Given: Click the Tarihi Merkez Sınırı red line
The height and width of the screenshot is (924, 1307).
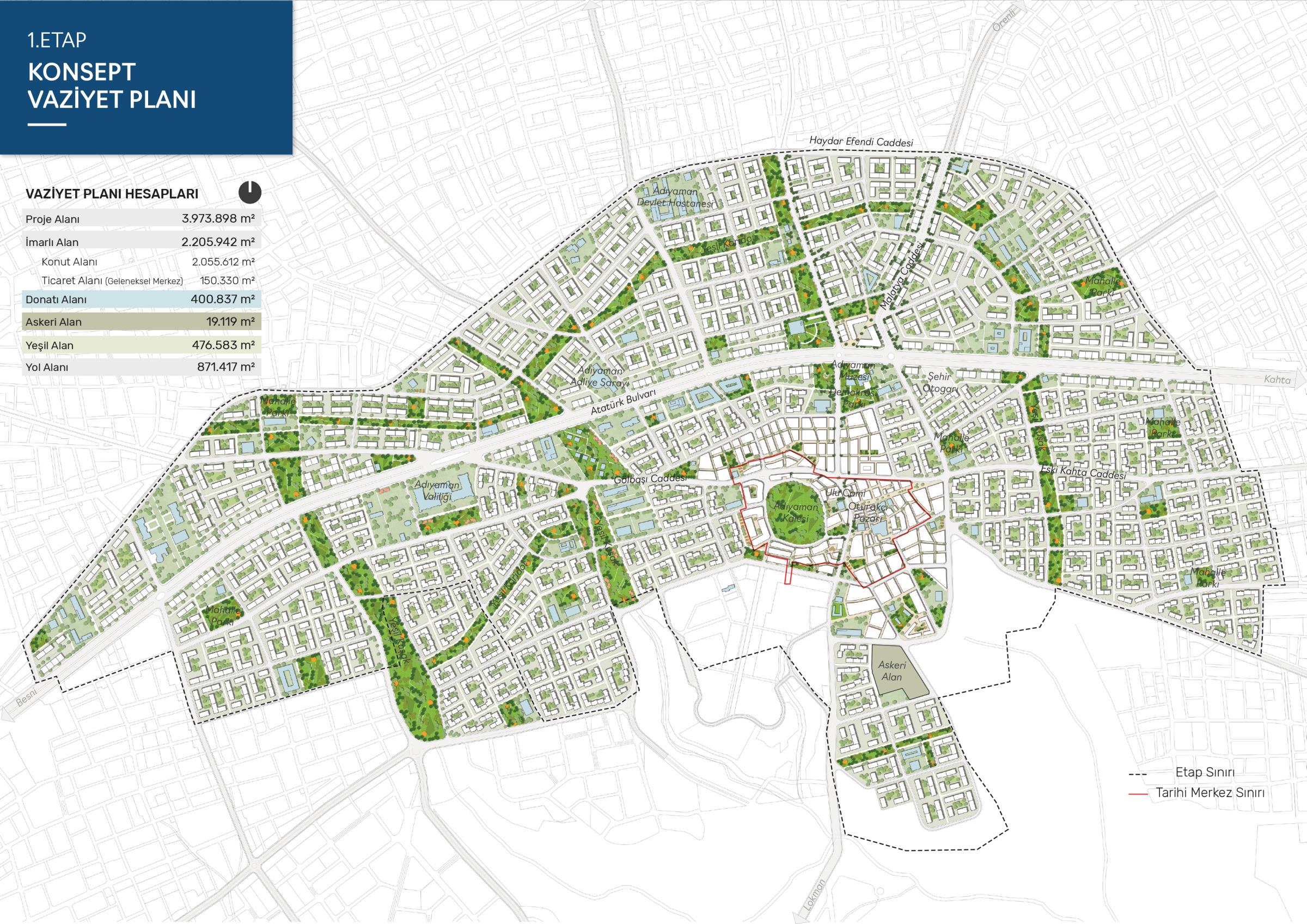Looking at the screenshot, I should (x=1138, y=793).
